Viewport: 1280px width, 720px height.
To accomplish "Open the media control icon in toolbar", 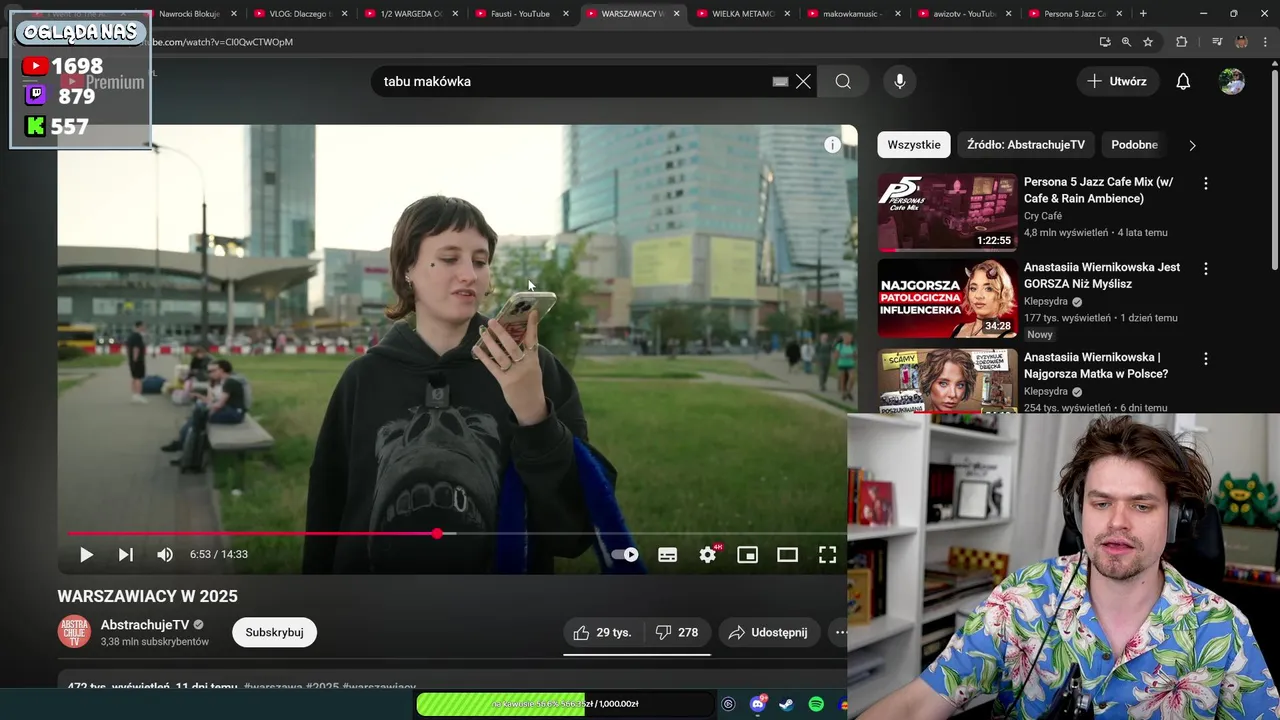I will tap(1217, 42).
